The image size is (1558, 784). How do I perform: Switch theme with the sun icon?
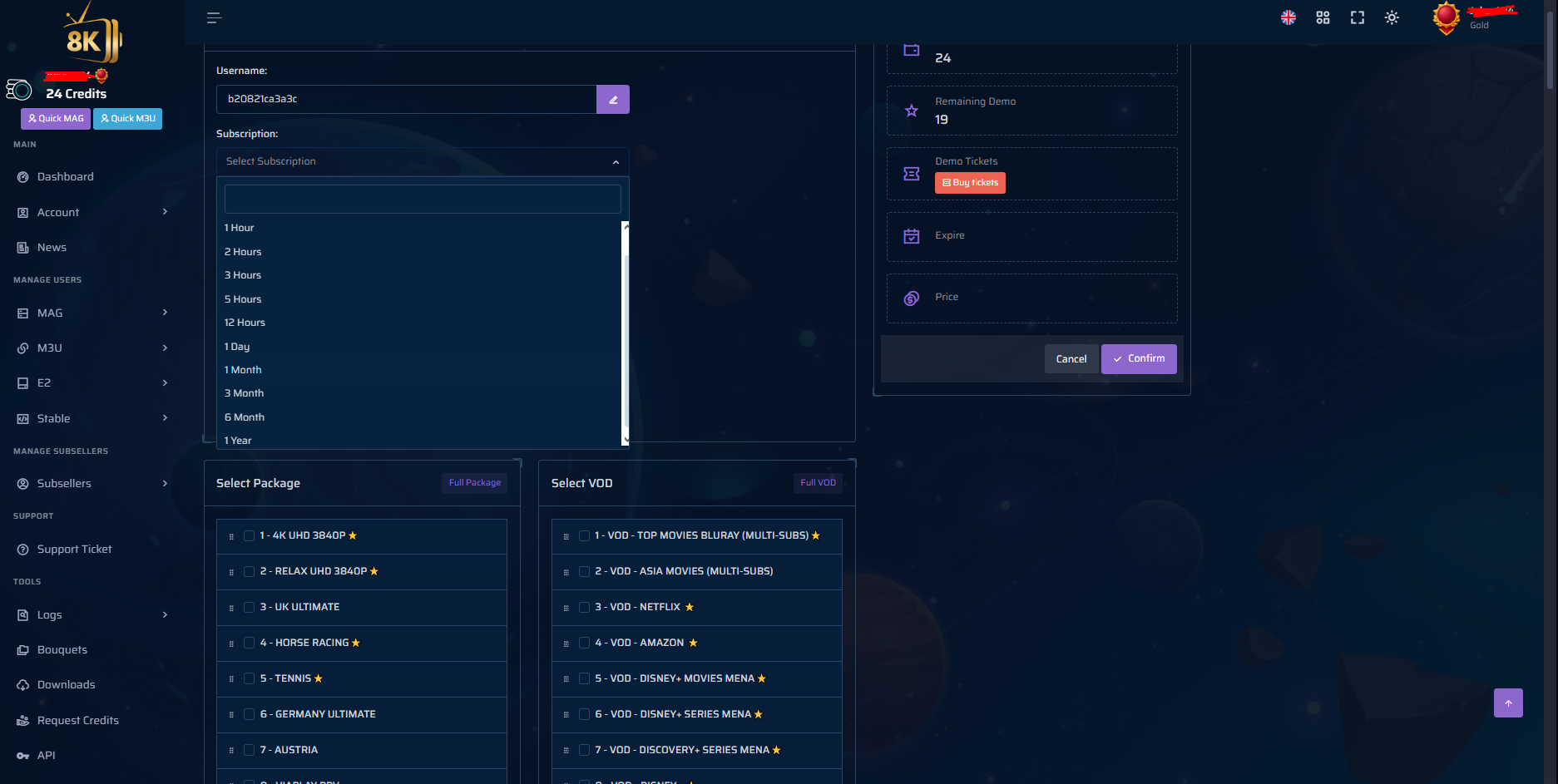click(x=1391, y=17)
